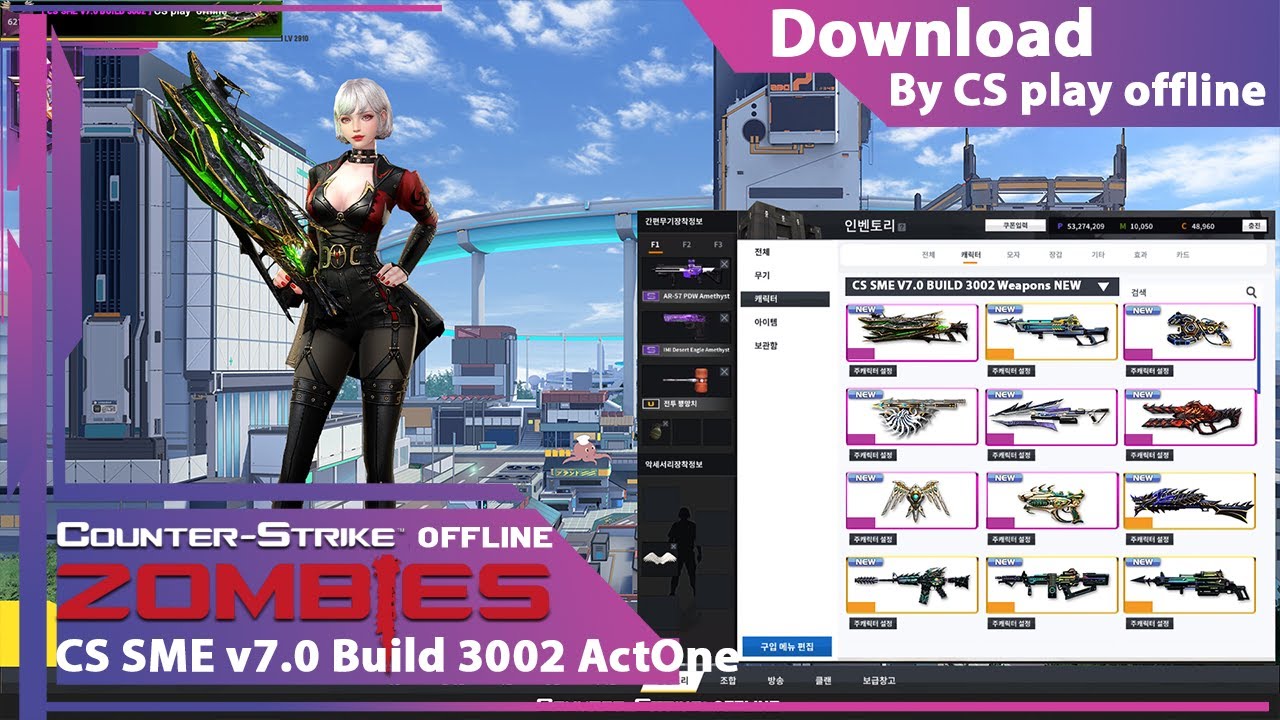1280x720 pixels.
Task: Click the 간편무기장착정보 panel header
Action: 675,222
